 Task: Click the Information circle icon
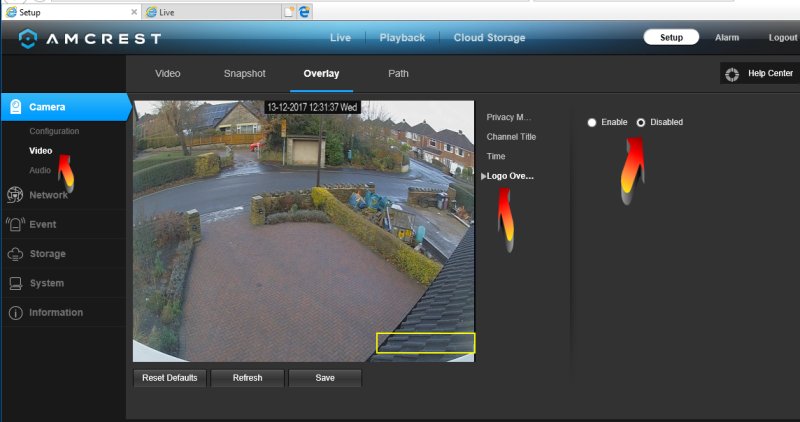16,313
